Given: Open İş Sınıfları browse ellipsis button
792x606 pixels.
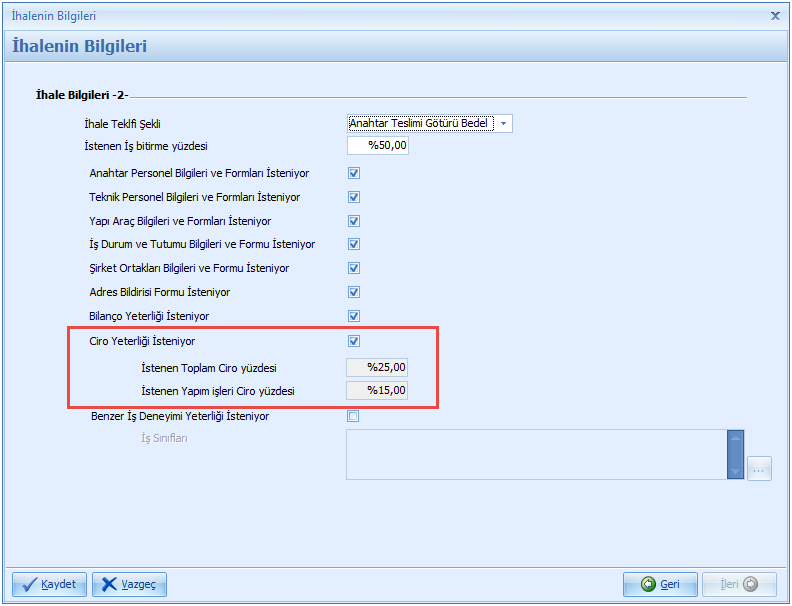Looking at the screenshot, I should click(x=759, y=468).
